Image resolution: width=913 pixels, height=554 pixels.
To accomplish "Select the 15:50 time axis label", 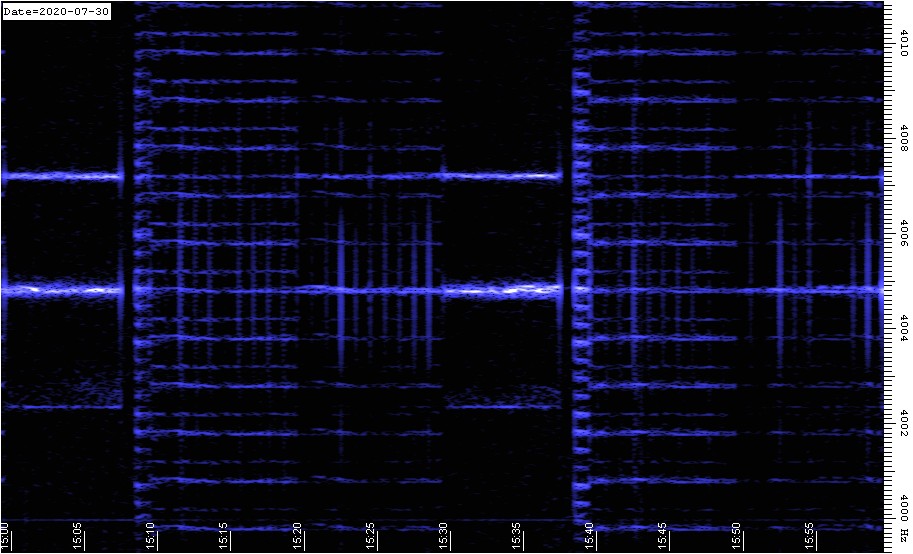I will point(736,536).
